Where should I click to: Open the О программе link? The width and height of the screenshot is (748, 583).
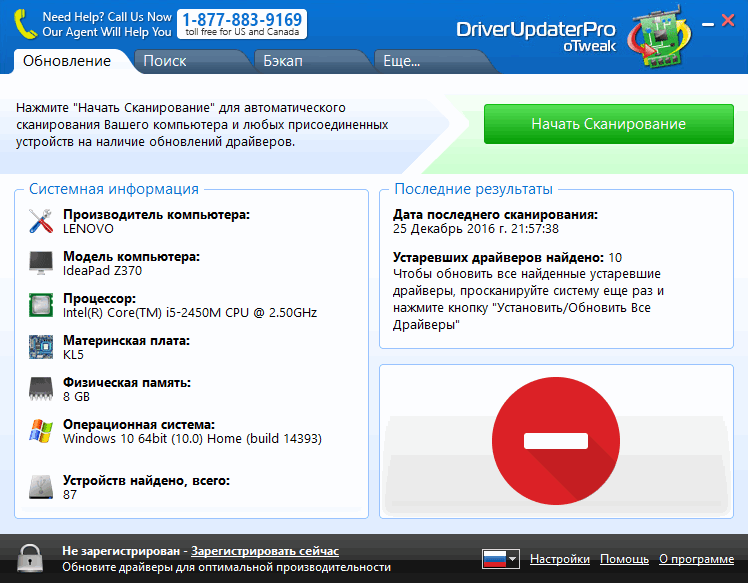coord(696,559)
